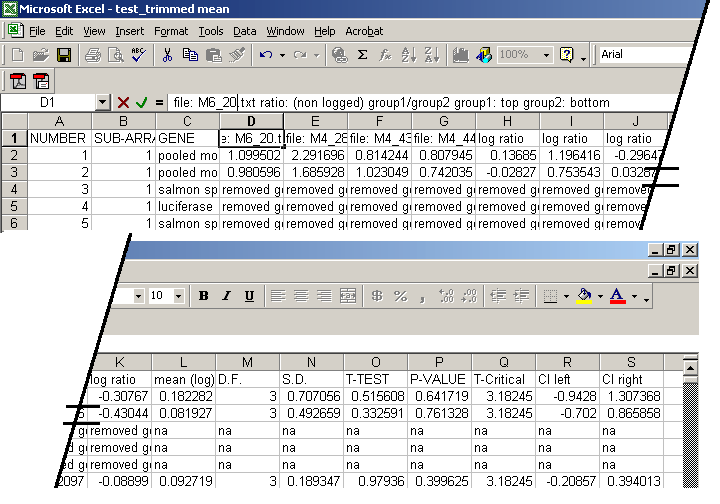Open the Format menu

coord(171,31)
